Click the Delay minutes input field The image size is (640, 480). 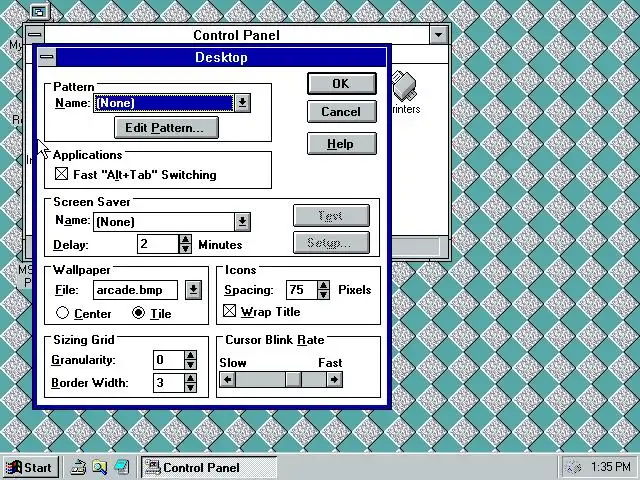point(158,244)
